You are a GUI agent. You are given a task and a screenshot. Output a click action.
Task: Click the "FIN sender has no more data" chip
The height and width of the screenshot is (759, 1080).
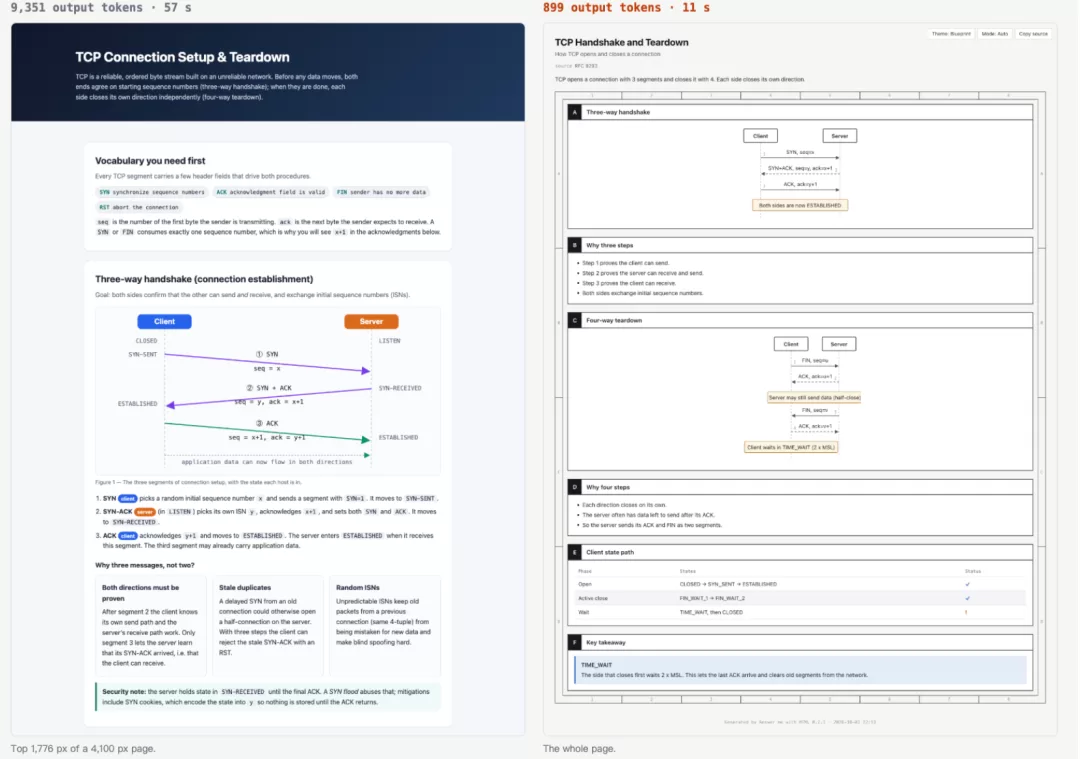[381, 192]
